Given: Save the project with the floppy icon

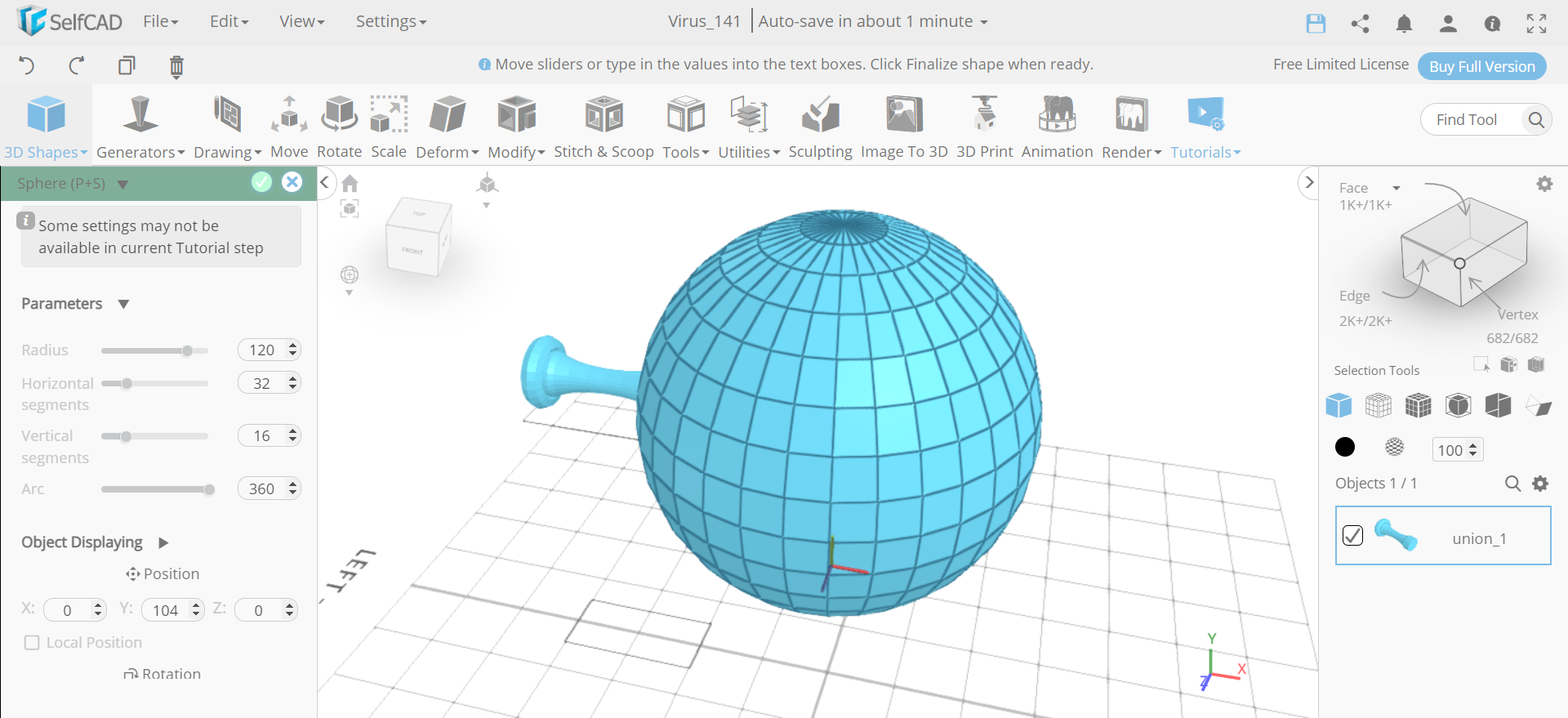Looking at the screenshot, I should tap(1316, 23).
